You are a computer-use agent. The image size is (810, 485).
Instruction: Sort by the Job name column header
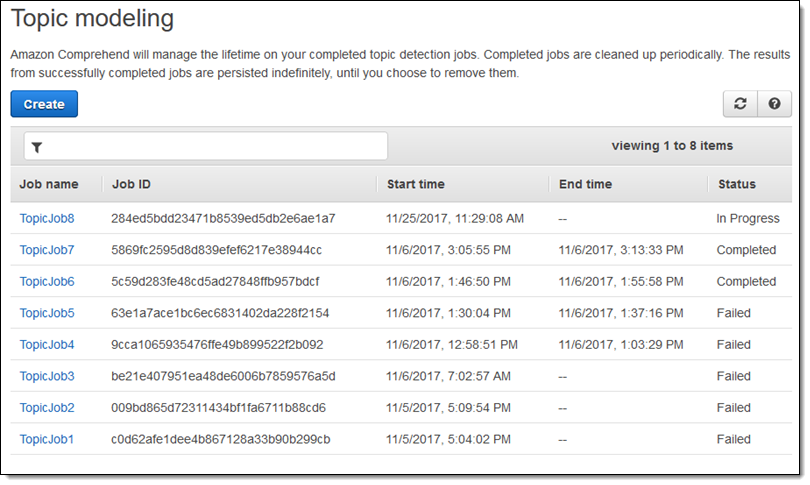48,185
